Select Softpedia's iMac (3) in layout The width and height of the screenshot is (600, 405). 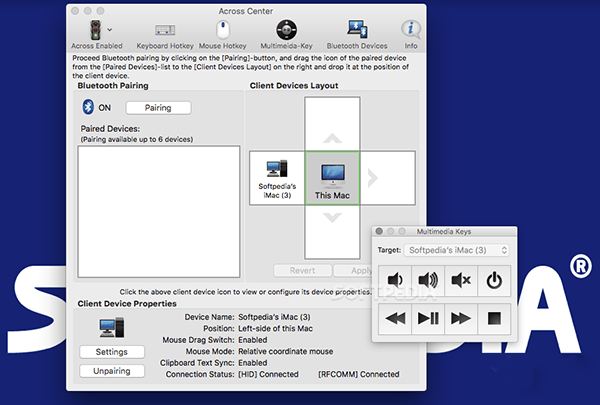click(277, 178)
